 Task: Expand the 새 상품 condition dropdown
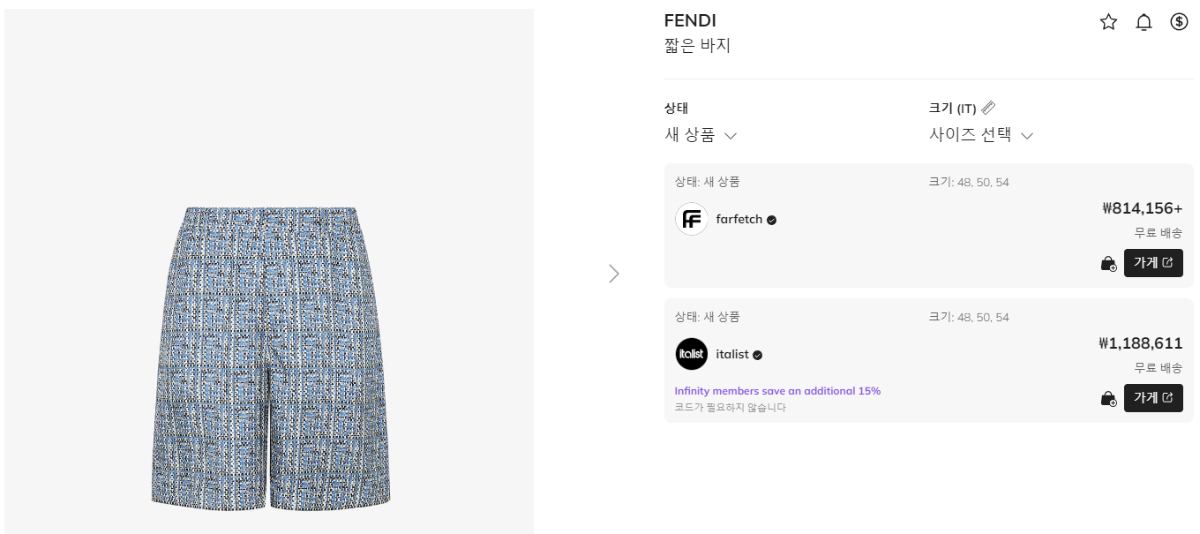click(701, 135)
